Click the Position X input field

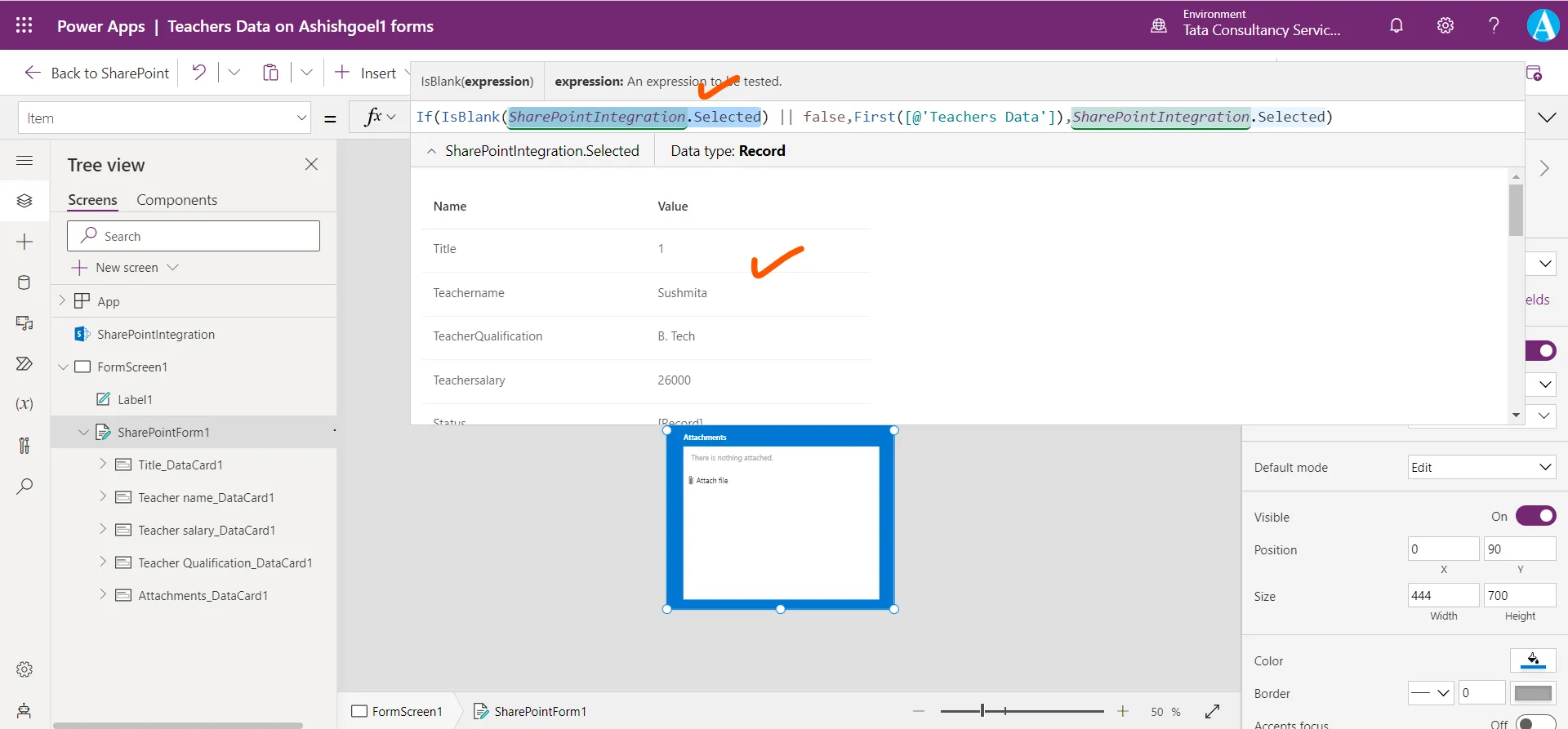click(x=1443, y=549)
